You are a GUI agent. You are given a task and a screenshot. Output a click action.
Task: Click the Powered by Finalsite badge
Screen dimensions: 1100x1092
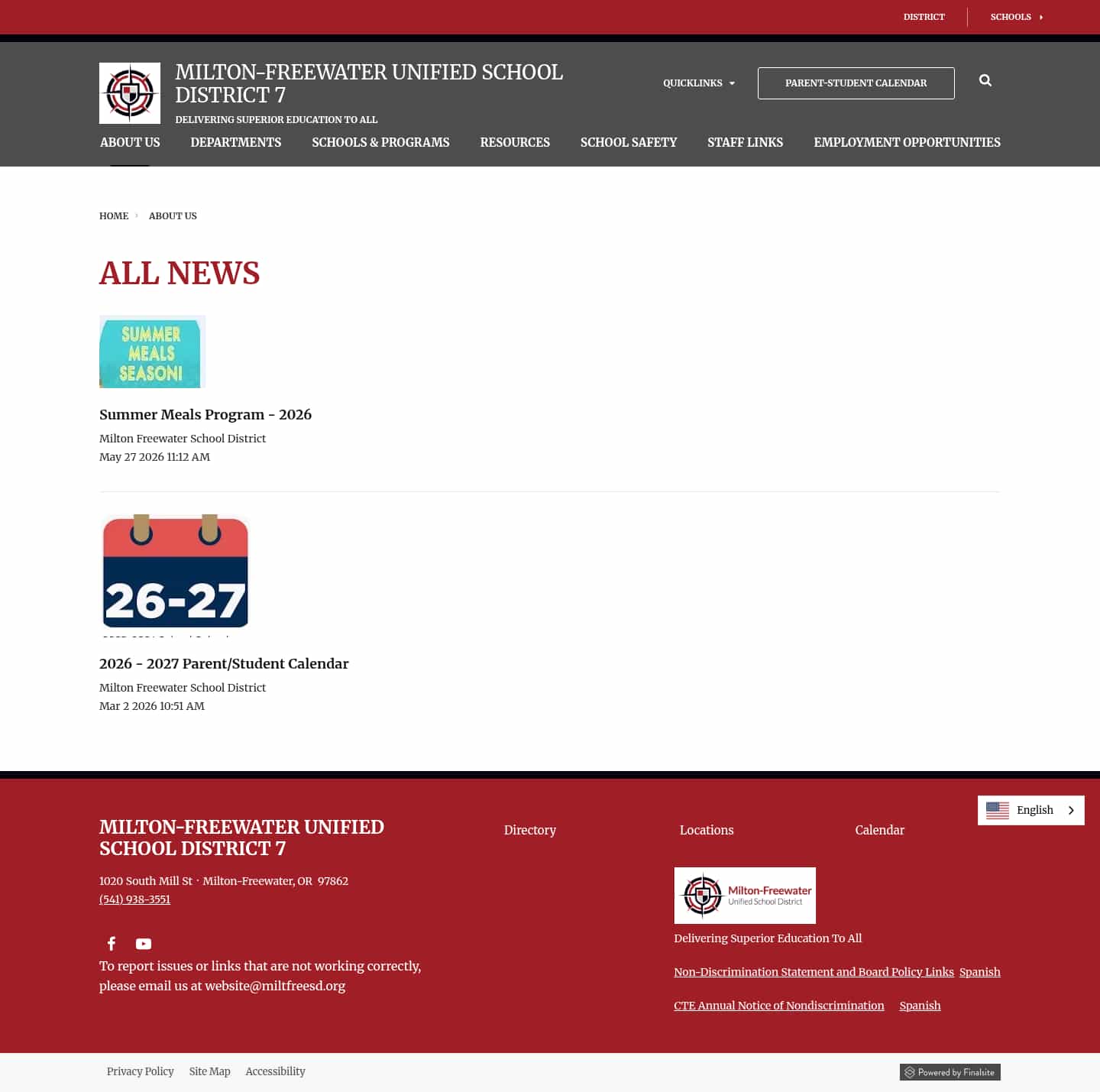[x=950, y=1072]
